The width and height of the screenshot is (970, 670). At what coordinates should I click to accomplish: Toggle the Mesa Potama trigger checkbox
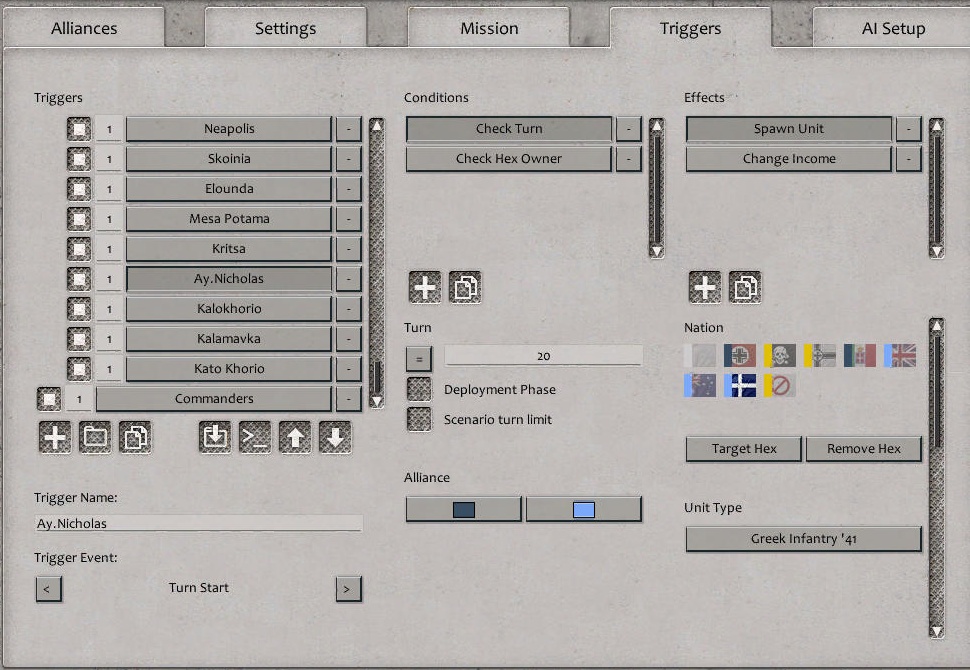tap(79, 219)
